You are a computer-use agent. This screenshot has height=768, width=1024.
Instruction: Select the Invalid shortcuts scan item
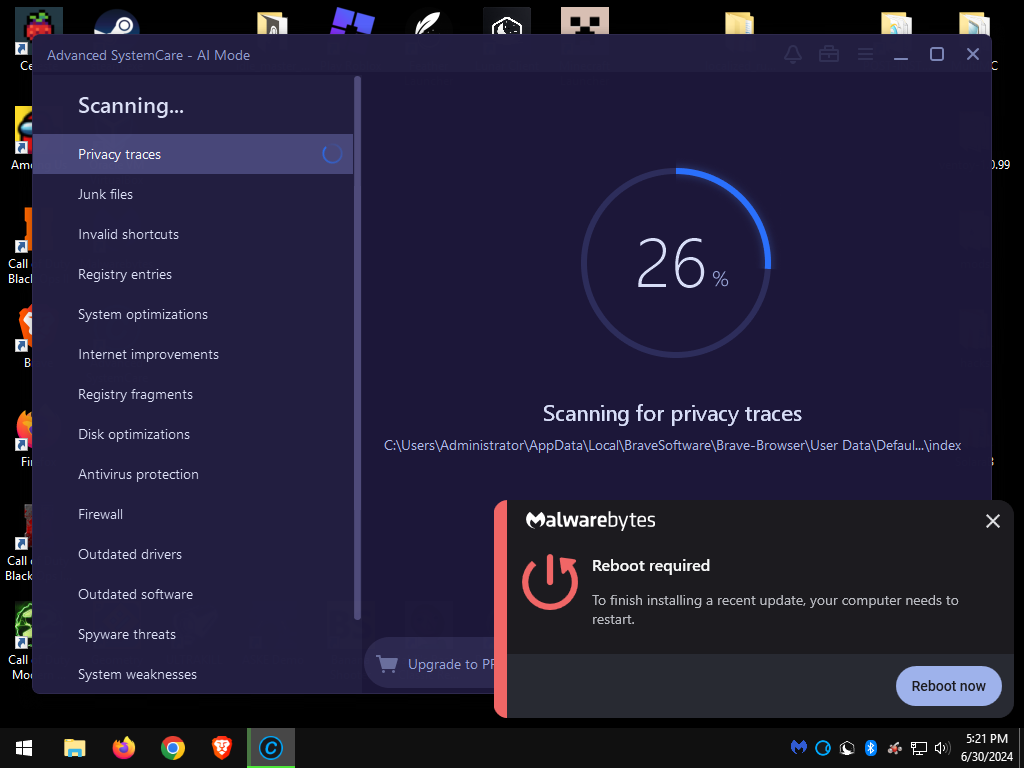[193, 234]
